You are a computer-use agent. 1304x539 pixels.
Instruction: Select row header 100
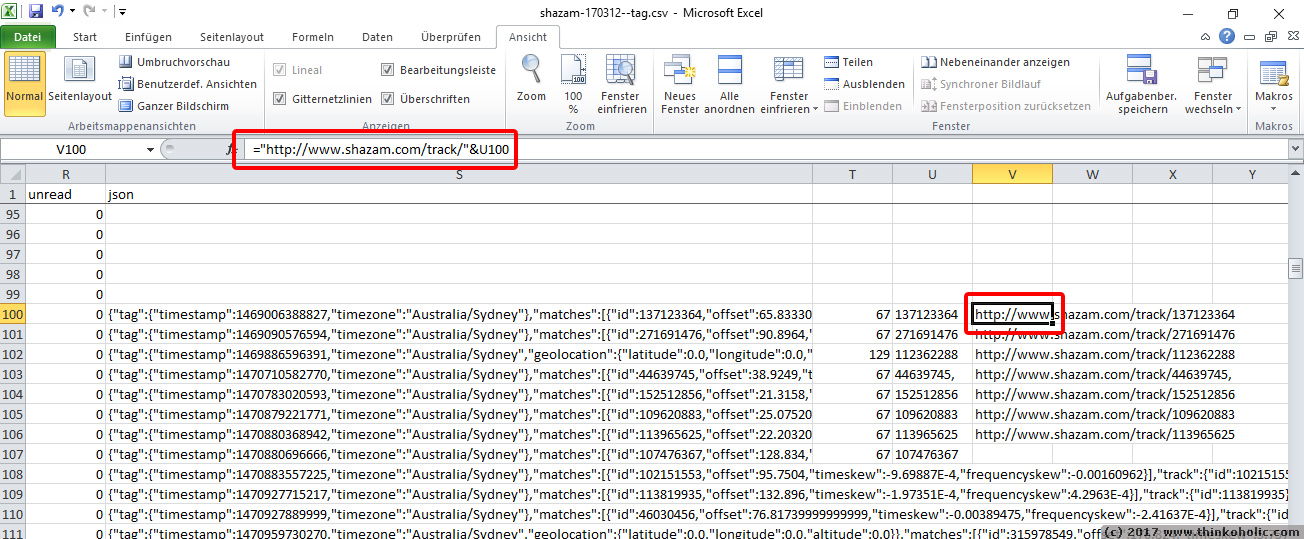13,314
